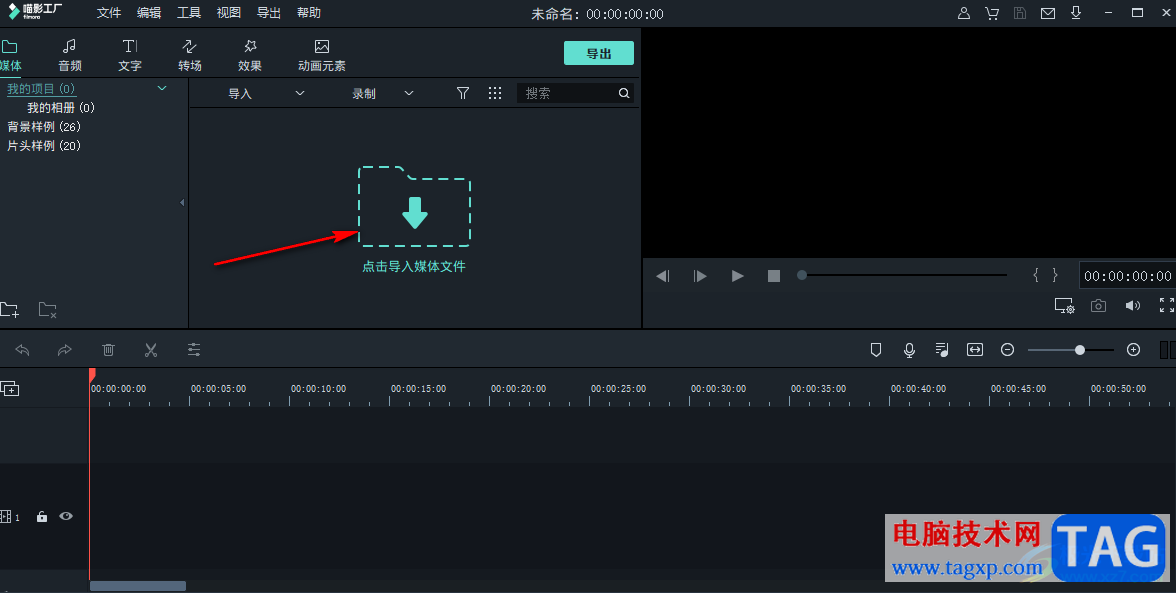The width and height of the screenshot is (1176, 593).
Task: Click the timeline zoom slider
Action: [x=1070, y=349]
